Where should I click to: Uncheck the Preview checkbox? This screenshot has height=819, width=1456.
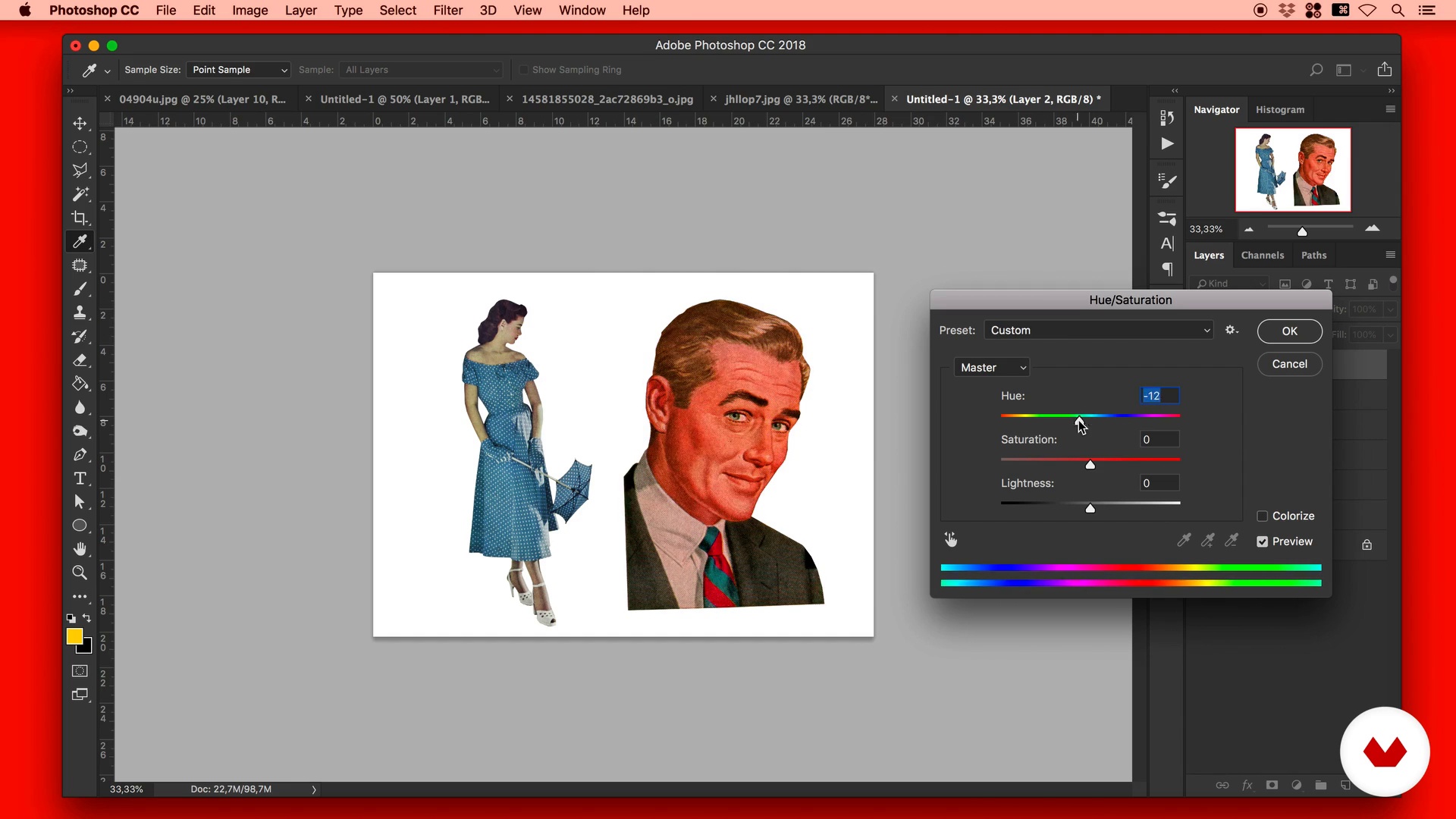(x=1263, y=541)
